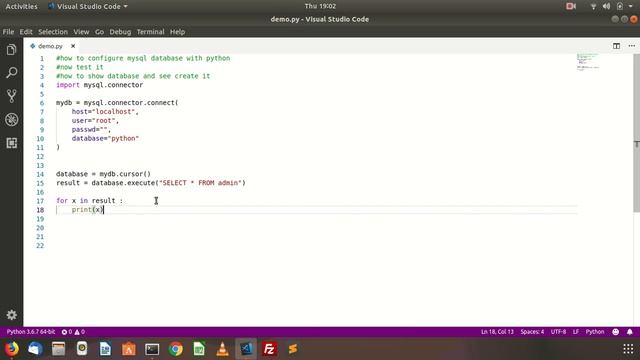Open the Search view in activity bar
The width and height of the screenshot is (640, 360).
(x=11, y=73)
